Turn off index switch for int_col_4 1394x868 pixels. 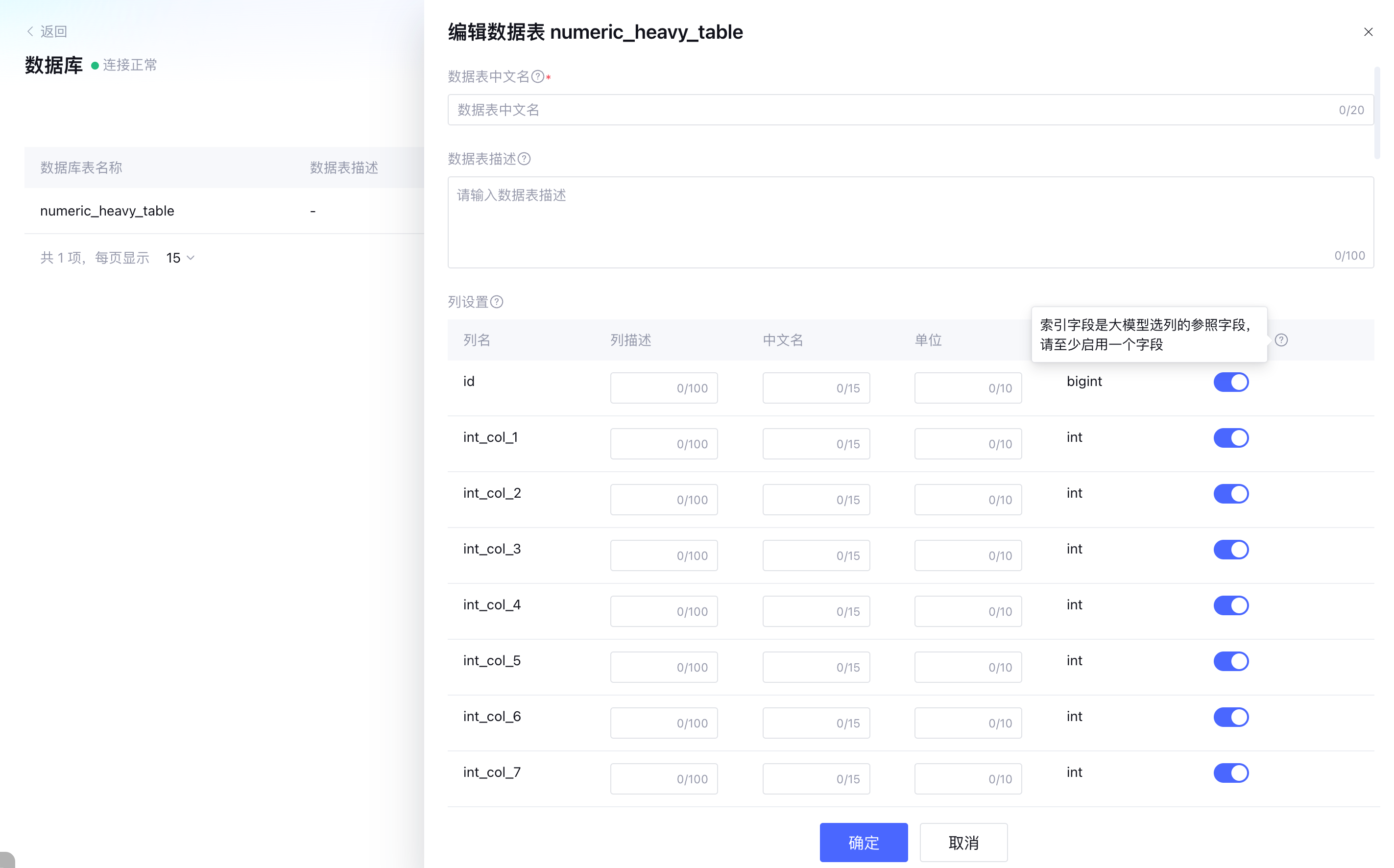coord(1230,605)
